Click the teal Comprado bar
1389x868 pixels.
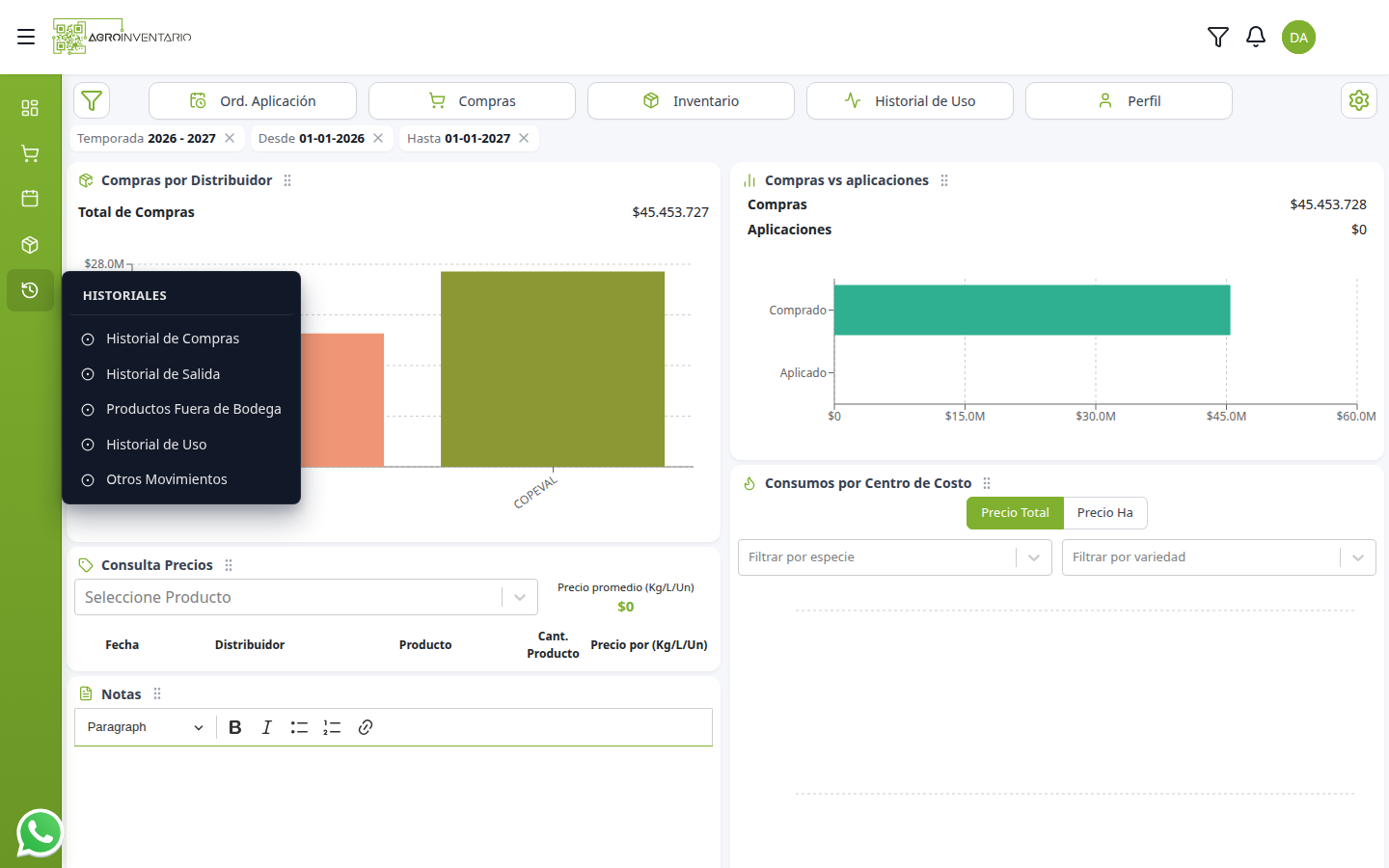pos(1032,310)
